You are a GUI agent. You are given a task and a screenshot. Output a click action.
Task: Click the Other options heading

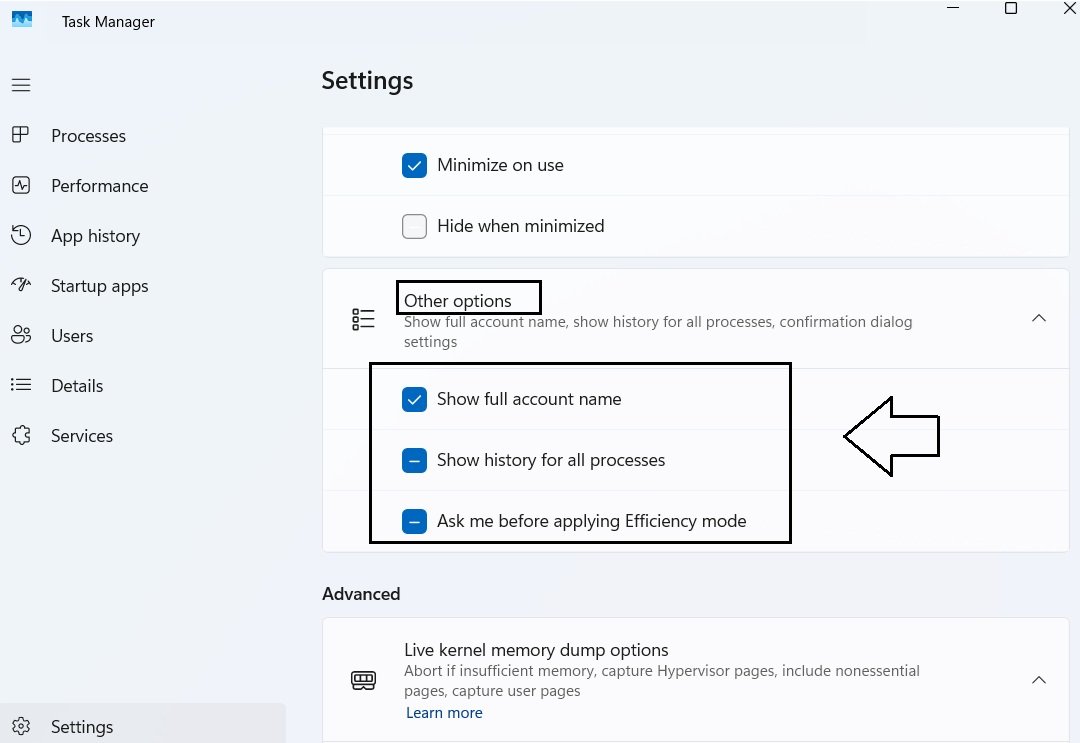click(457, 300)
